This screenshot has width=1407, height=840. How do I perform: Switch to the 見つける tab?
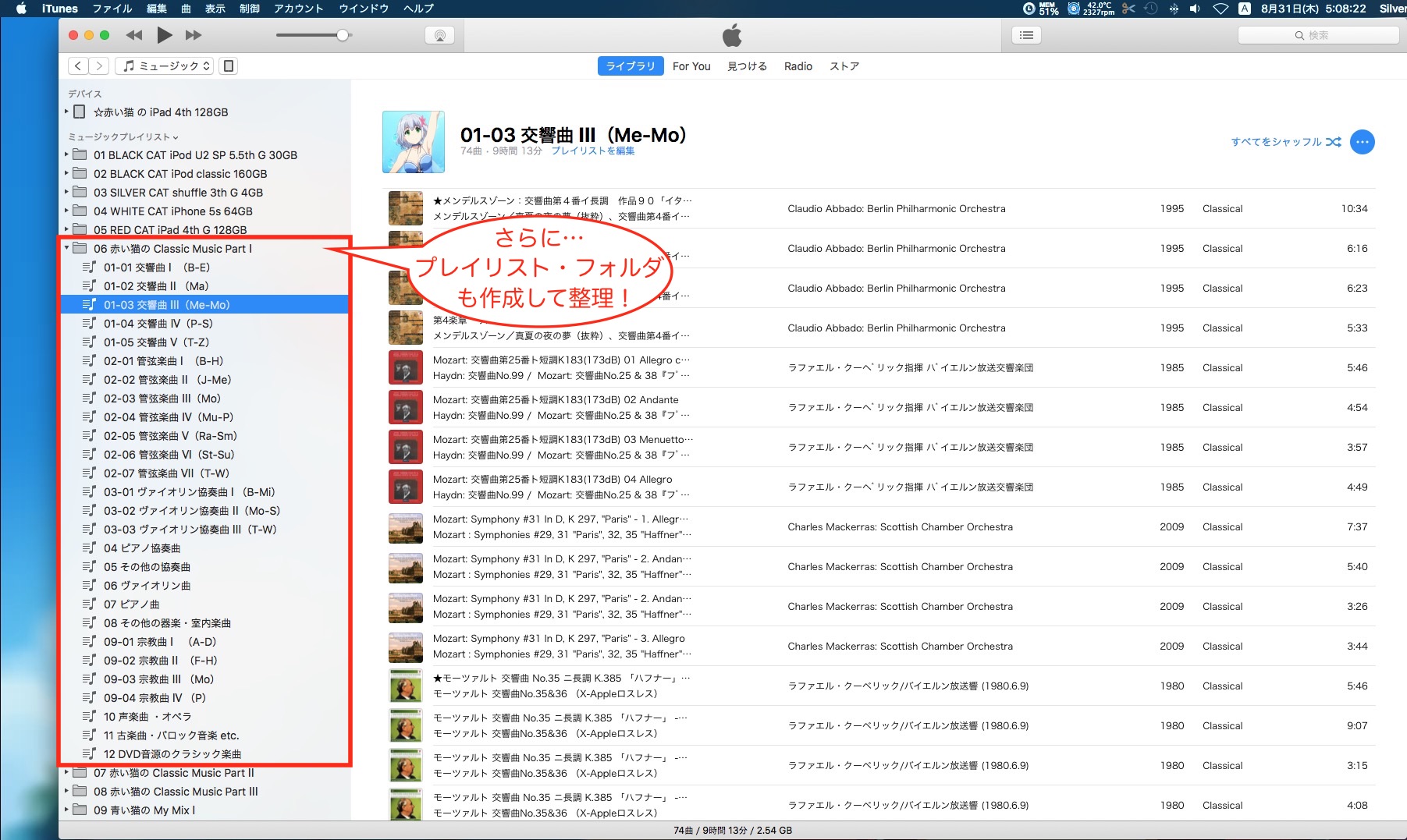(x=747, y=66)
